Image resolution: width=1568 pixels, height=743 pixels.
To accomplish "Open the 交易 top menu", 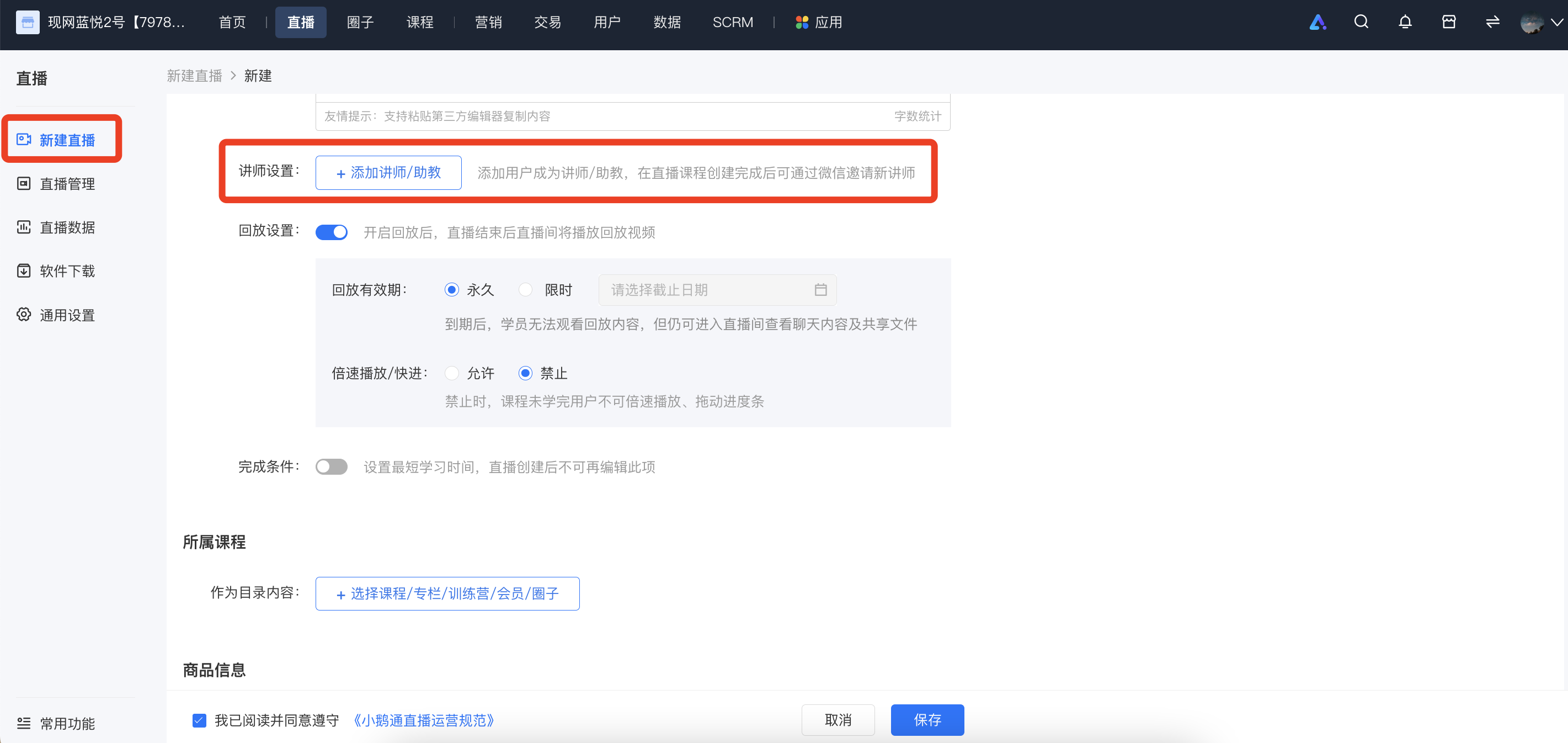I will coord(548,23).
